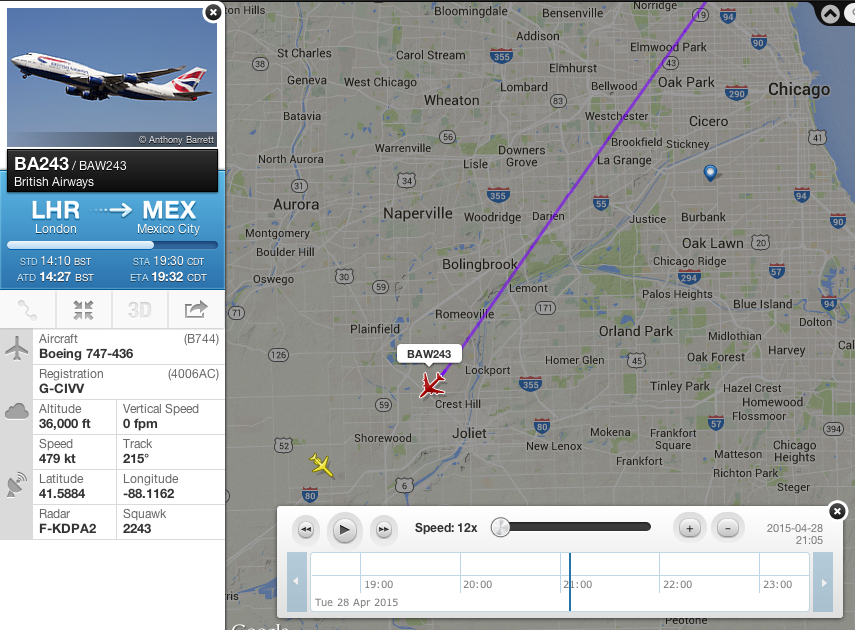Play the flight playback
Screen dimensions: 855x630
[345, 529]
